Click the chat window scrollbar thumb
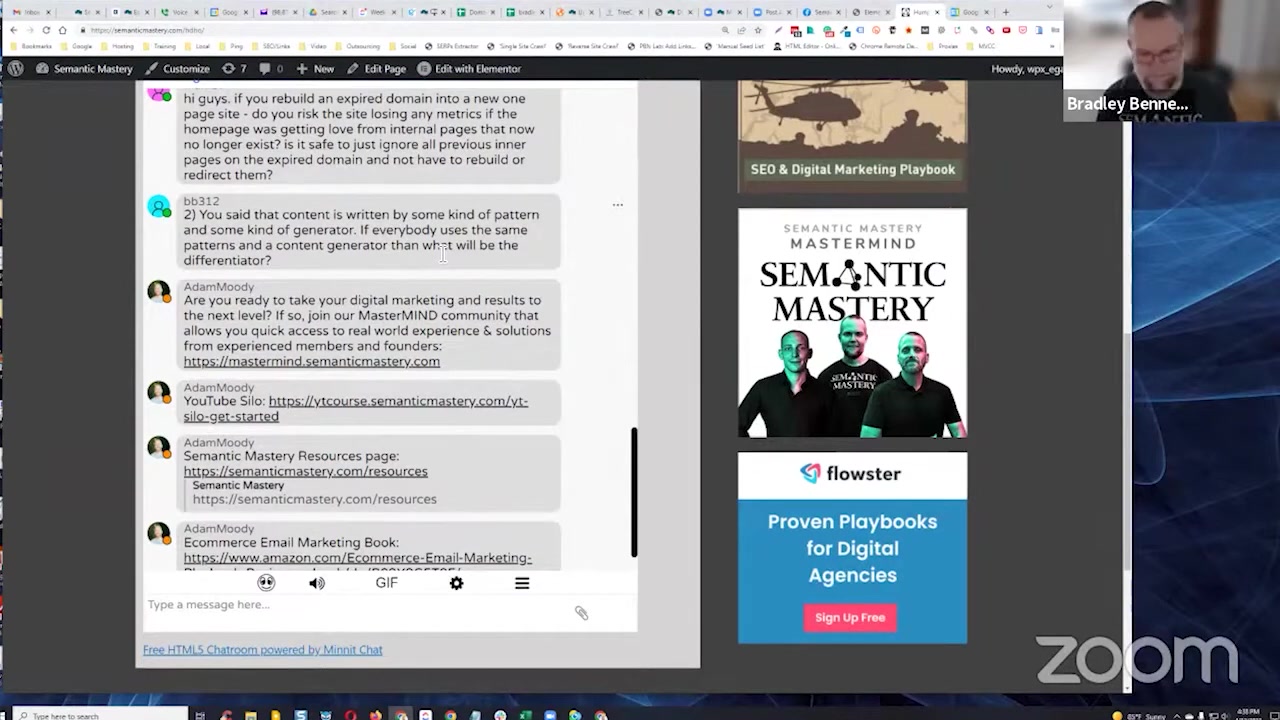The width and height of the screenshot is (1280, 720). click(633, 492)
